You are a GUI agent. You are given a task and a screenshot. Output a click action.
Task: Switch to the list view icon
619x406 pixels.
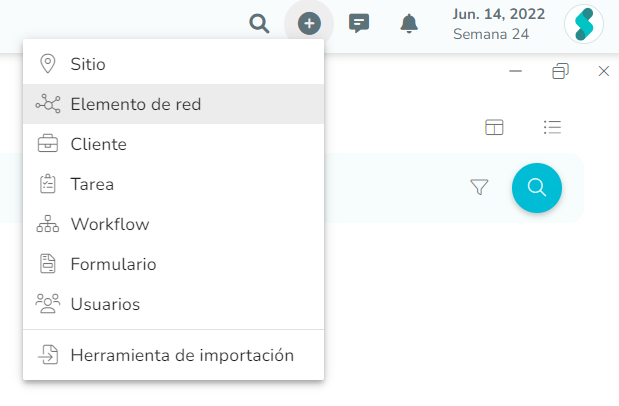552,127
